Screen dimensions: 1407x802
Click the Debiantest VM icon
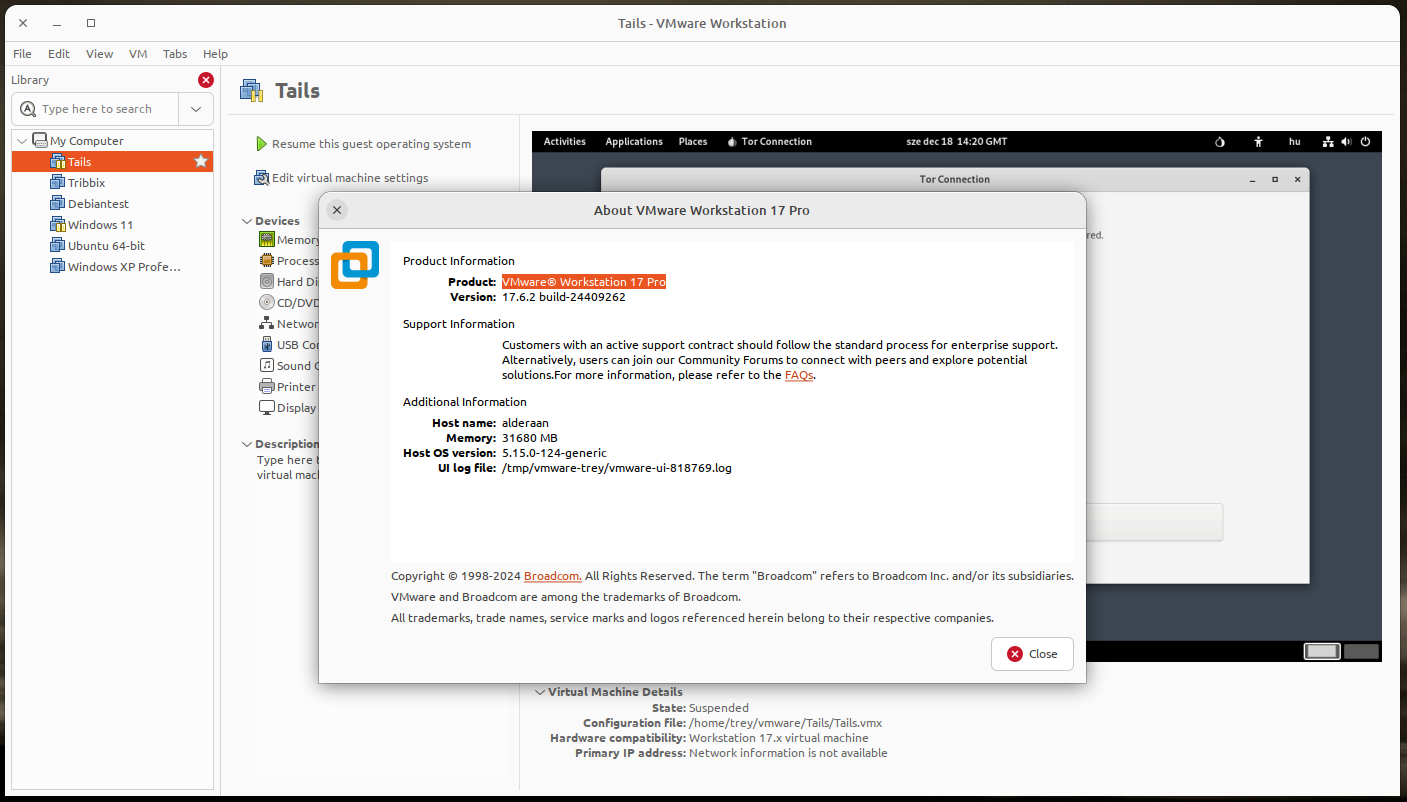point(58,203)
